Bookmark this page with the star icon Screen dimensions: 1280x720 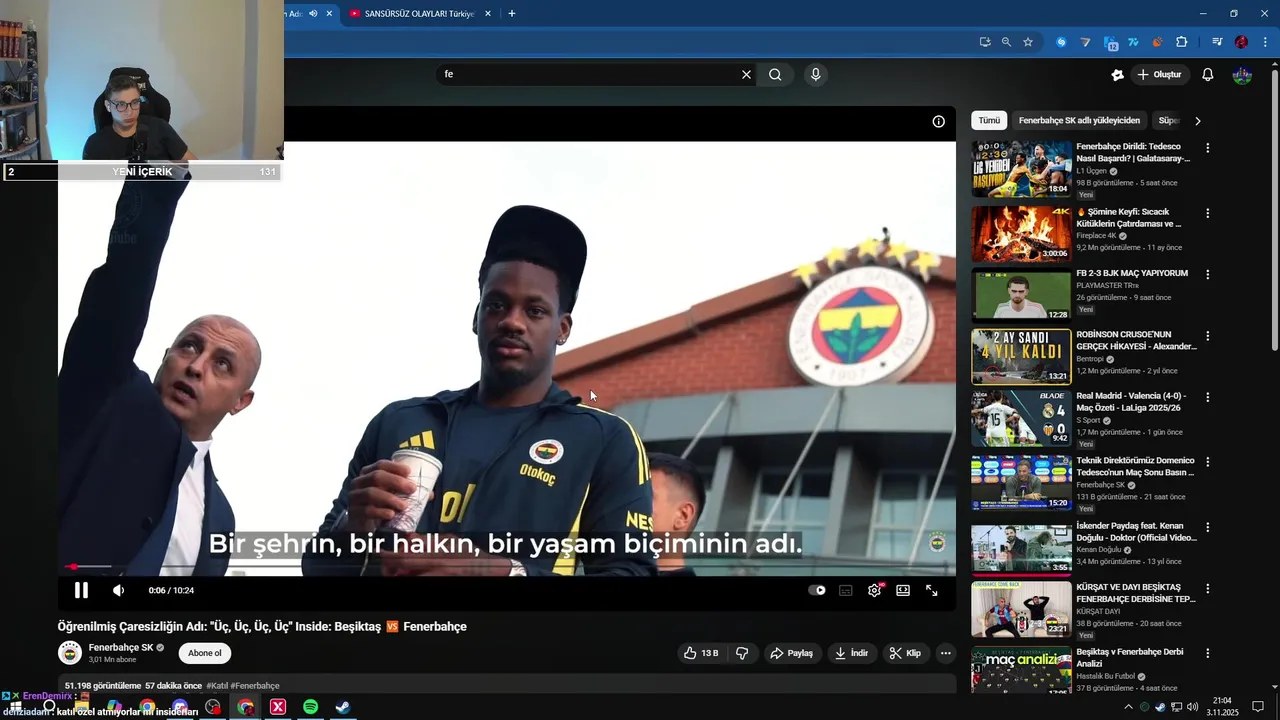[x=1028, y=42]
